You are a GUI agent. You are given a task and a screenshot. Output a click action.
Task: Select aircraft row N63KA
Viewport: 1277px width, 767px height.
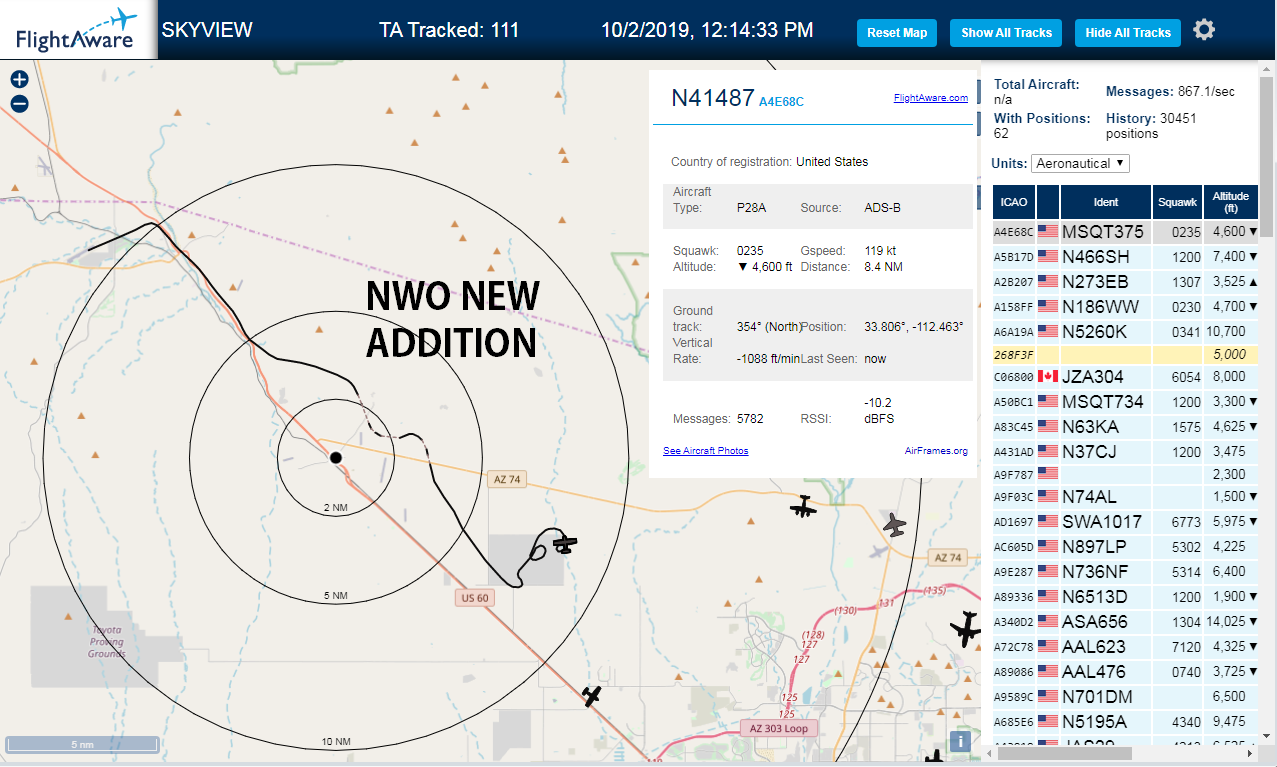pos(1126,427)
